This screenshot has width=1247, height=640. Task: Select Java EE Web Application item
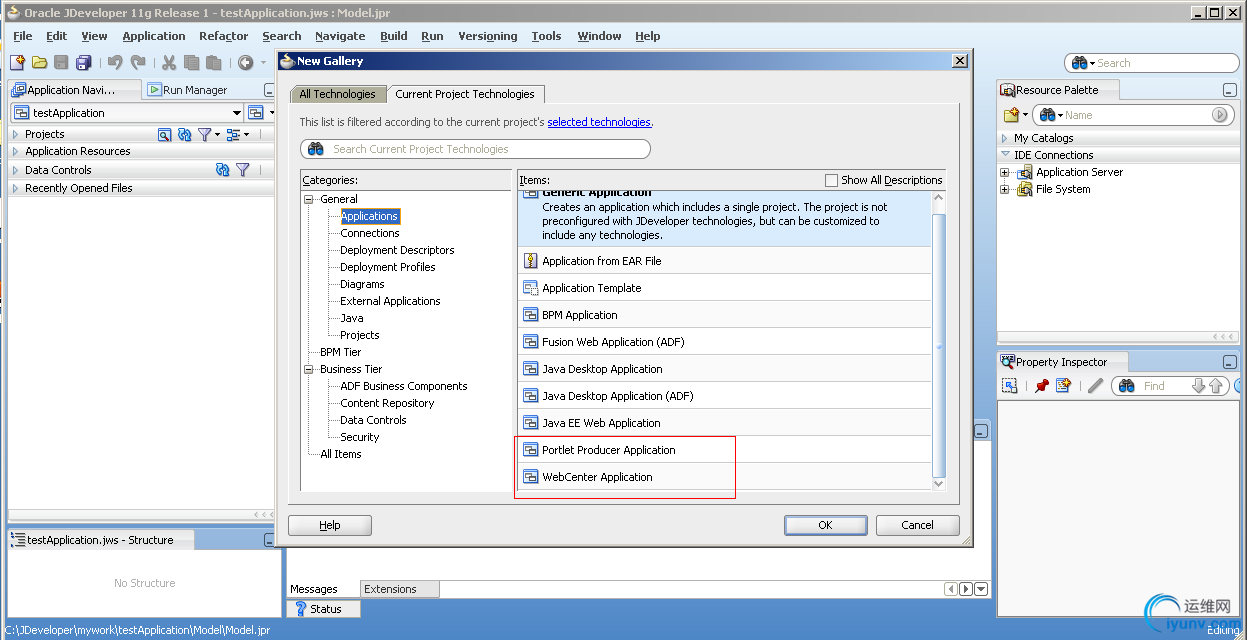tap(724, 423)
